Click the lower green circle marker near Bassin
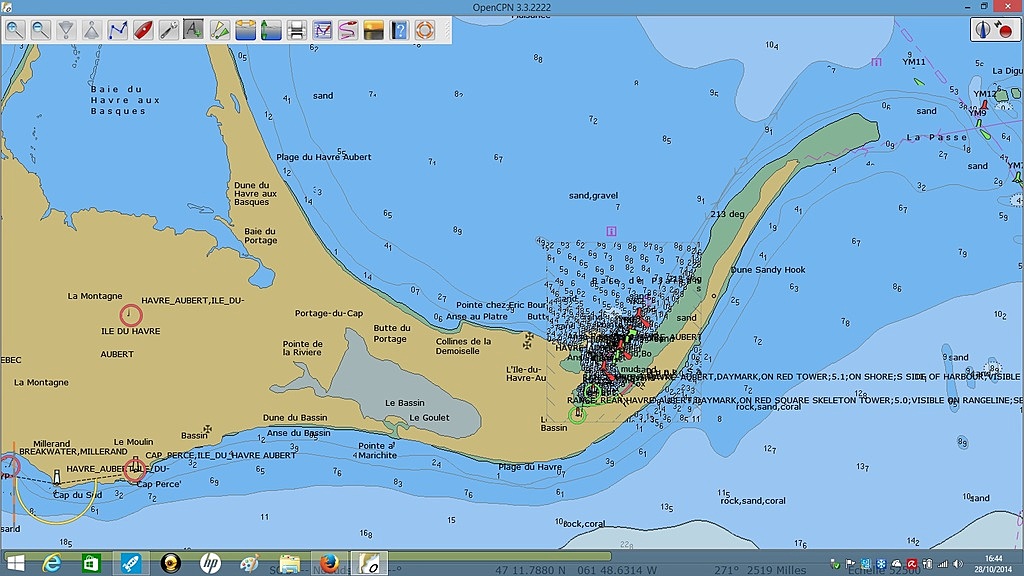This screenshot has height=576, width=1024. [577, 415]
